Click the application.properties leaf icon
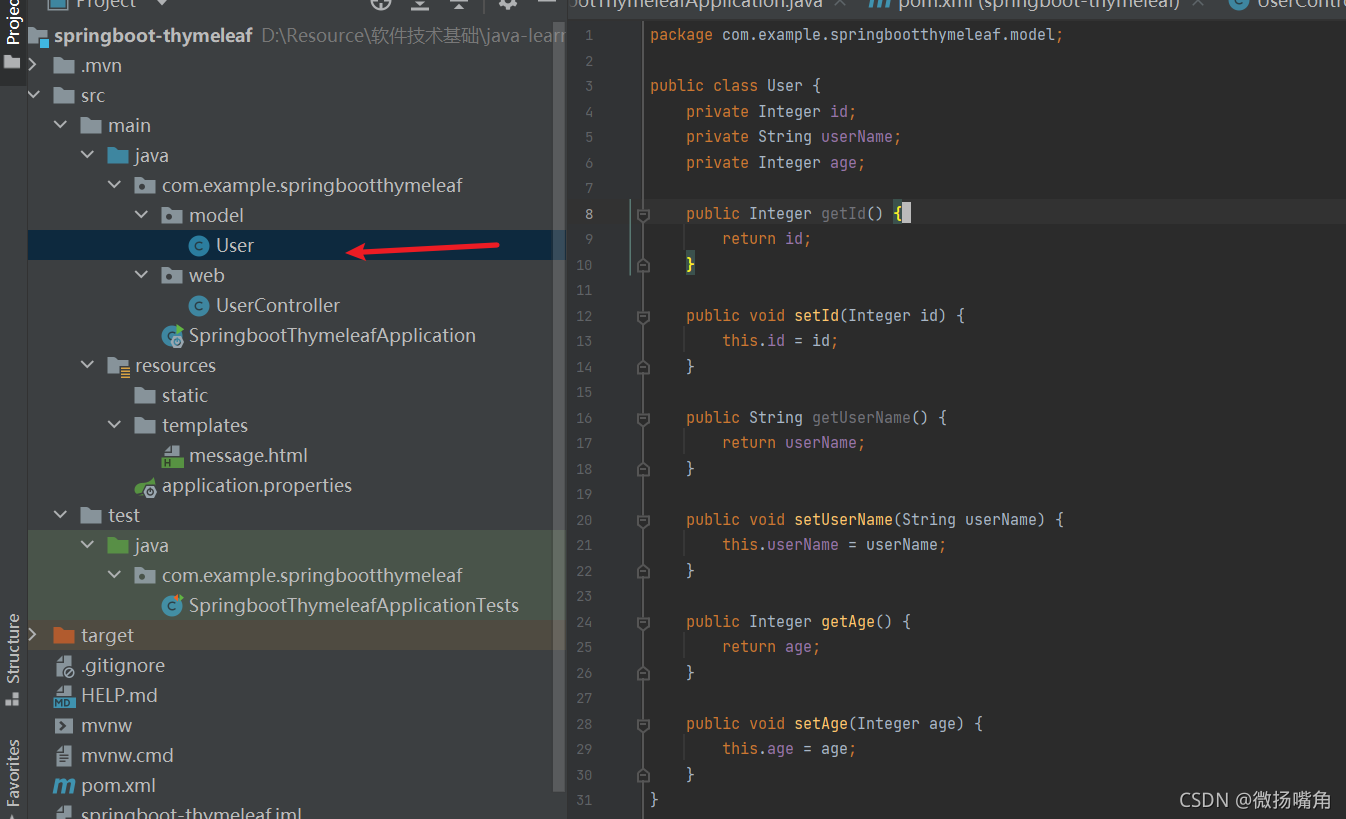 tap(145, 487)
